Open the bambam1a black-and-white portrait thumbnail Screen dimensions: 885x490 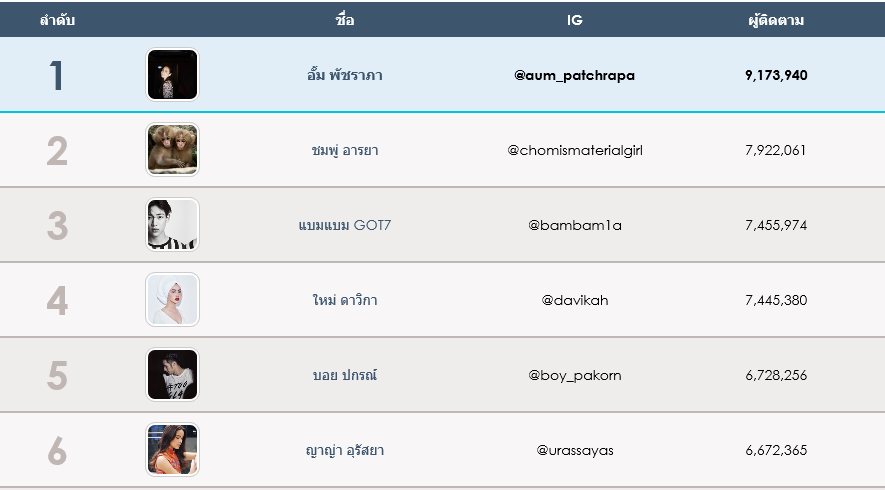click(173, 225)
